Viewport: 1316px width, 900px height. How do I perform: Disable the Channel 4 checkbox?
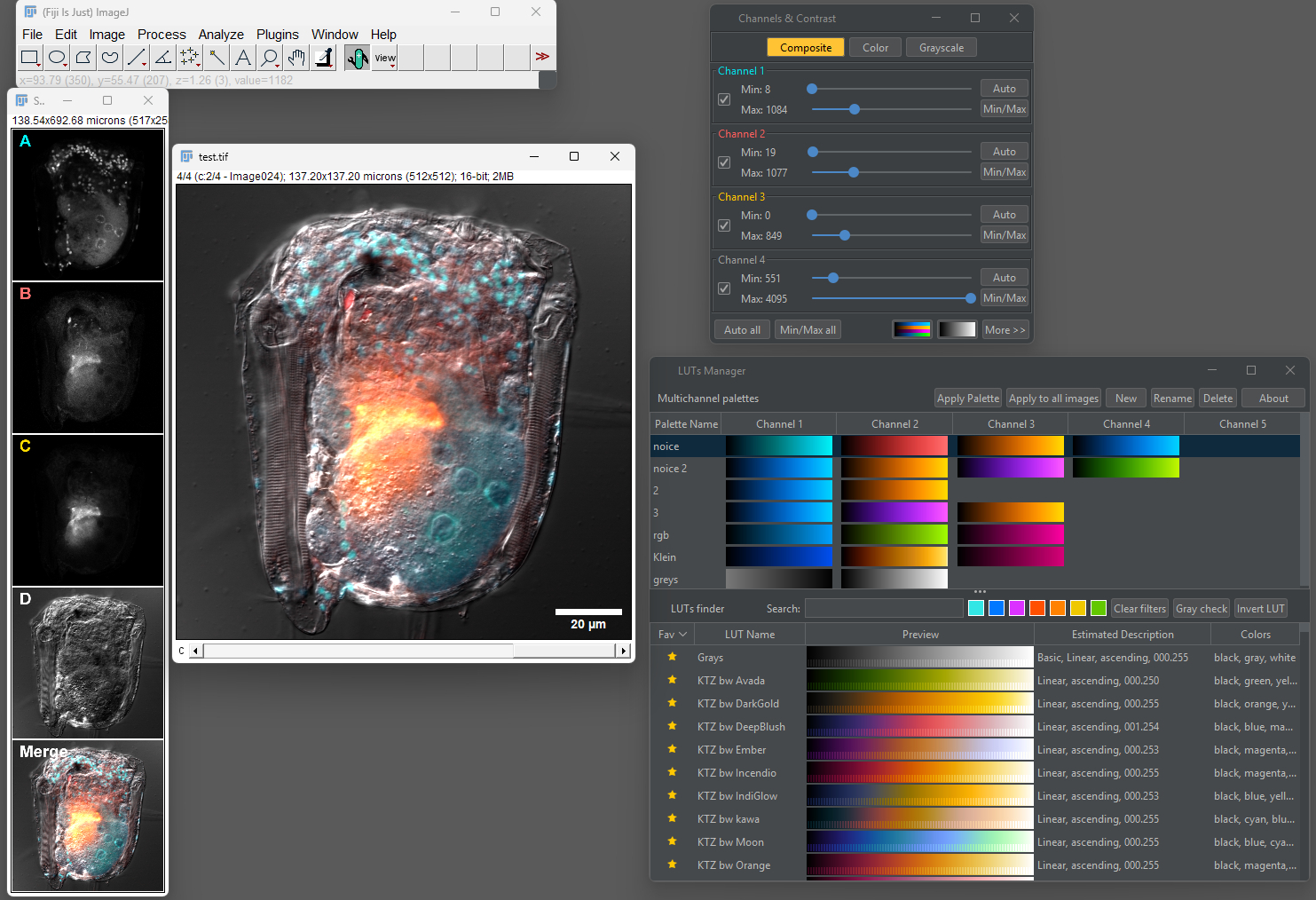coord(724,288)
